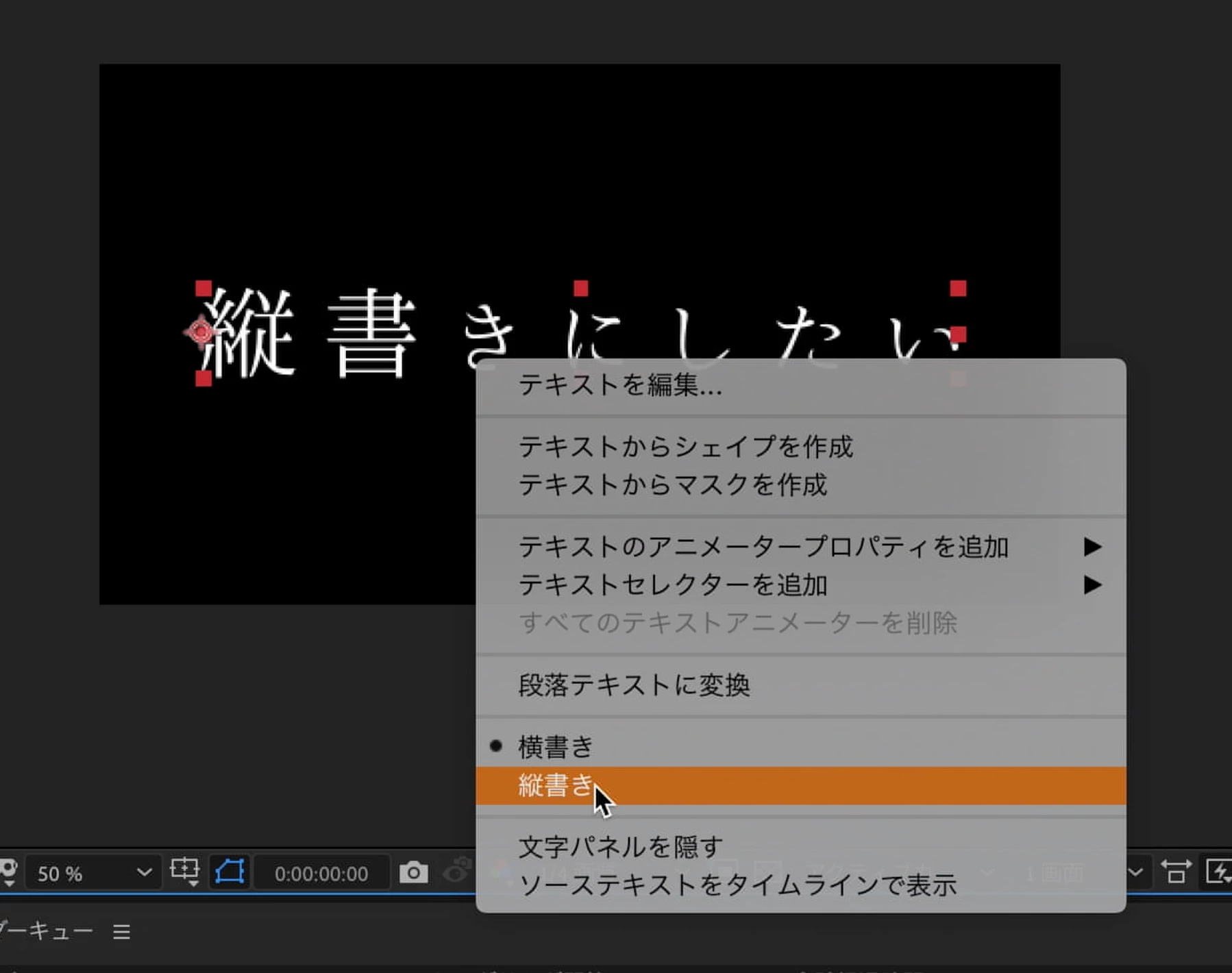Select the 横書き horizontal text option

point(800,747)
